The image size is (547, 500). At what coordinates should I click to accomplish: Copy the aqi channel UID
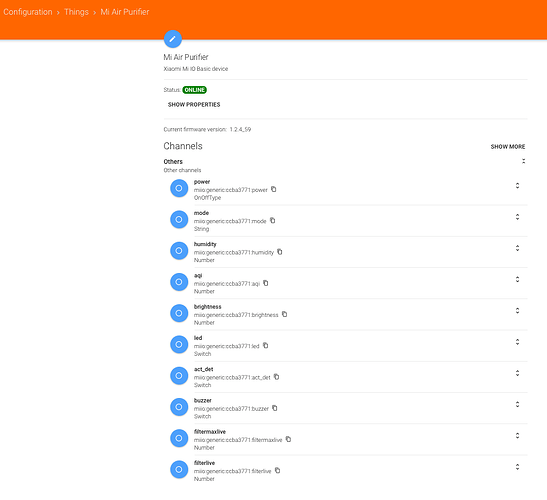[266, 283]
